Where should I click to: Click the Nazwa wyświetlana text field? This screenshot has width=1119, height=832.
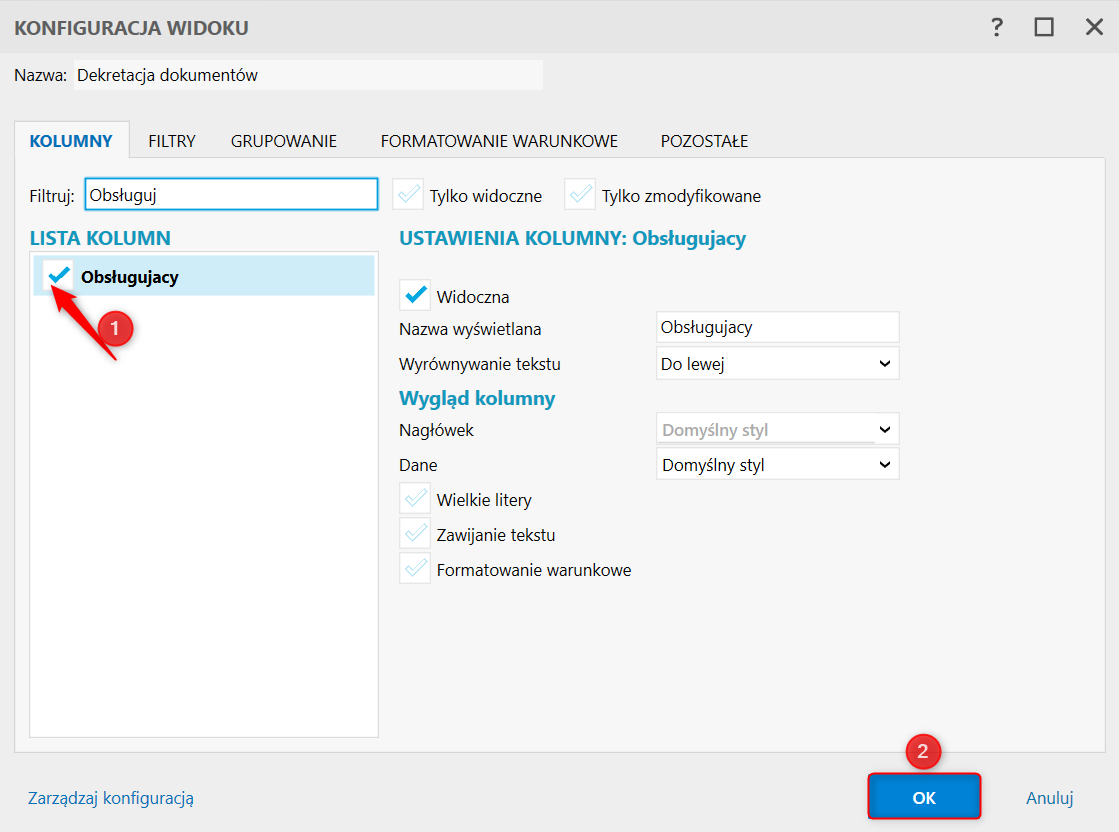click(x=777, y=328)
